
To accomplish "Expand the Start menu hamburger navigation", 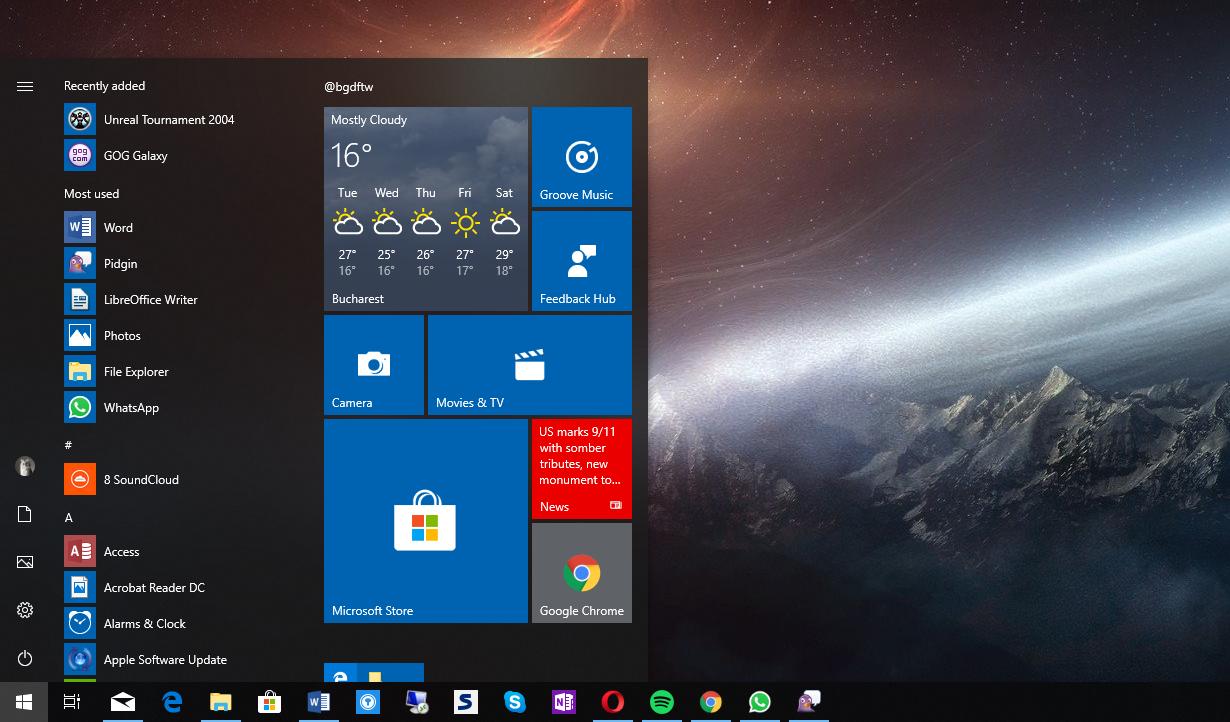I will tap(25, 87).
